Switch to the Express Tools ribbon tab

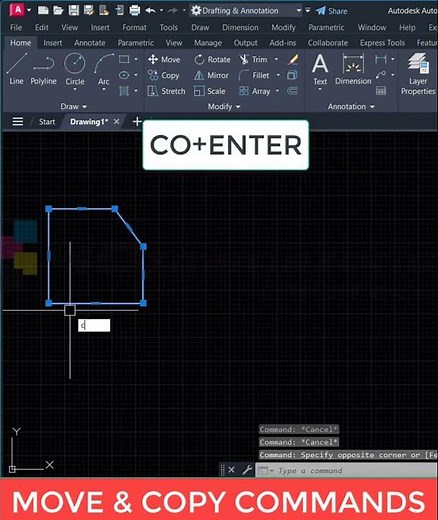[382, 43]
